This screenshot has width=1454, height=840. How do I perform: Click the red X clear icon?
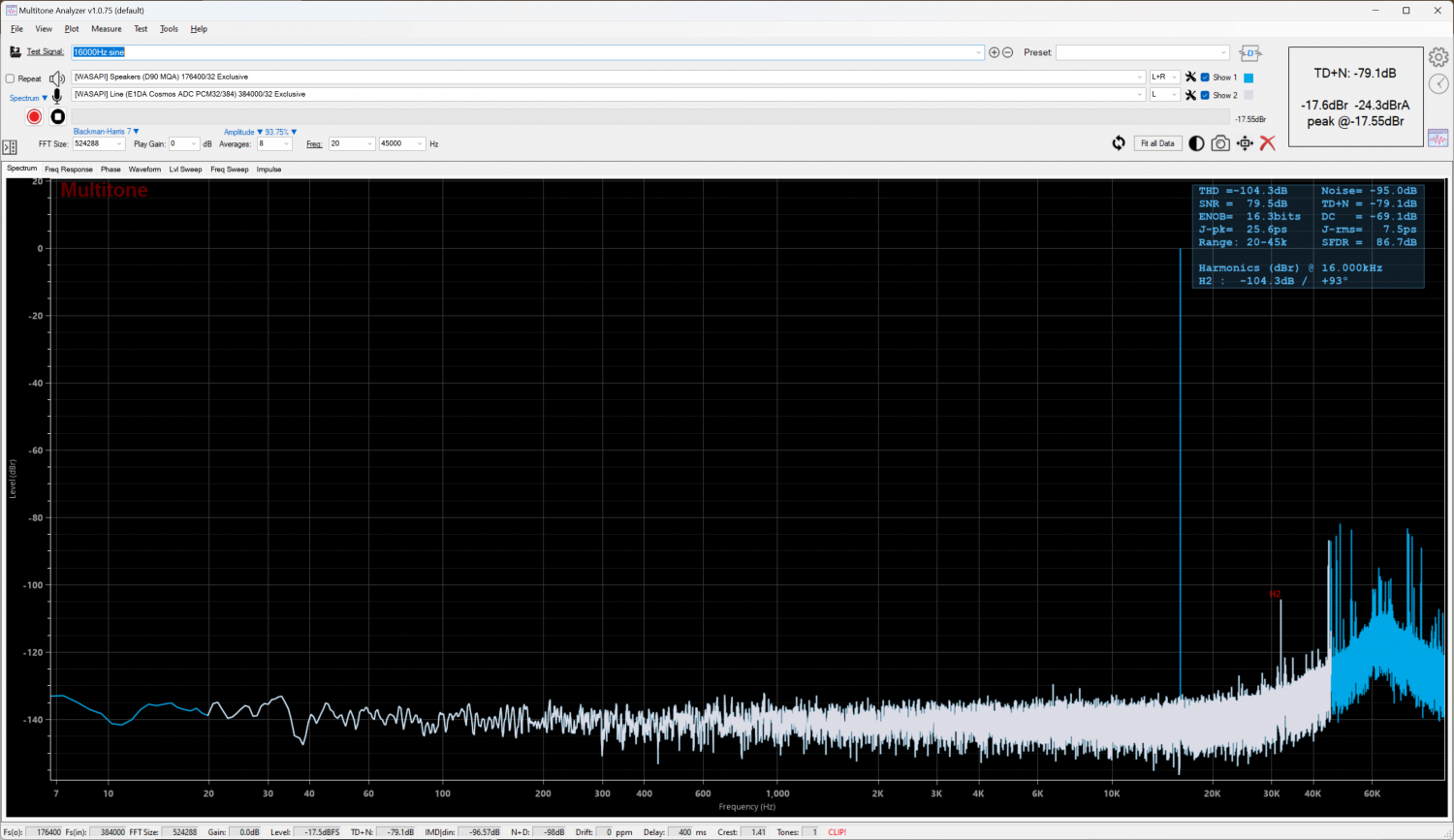[1267, 143]
